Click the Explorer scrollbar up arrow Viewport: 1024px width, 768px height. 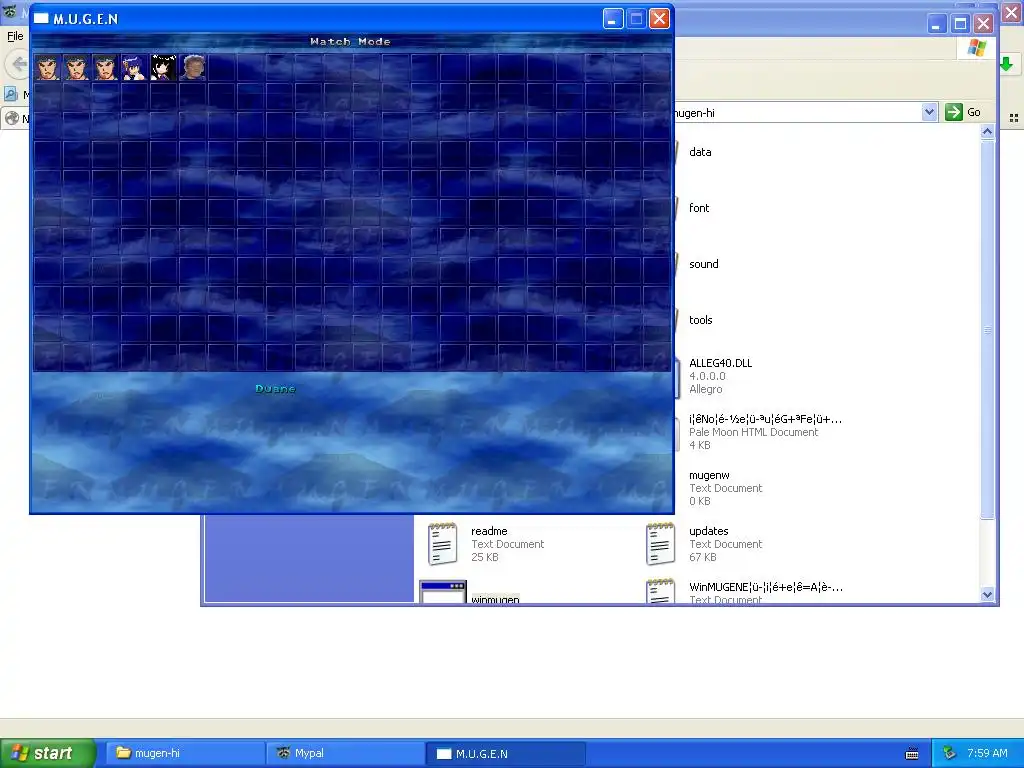coord(987,132)
